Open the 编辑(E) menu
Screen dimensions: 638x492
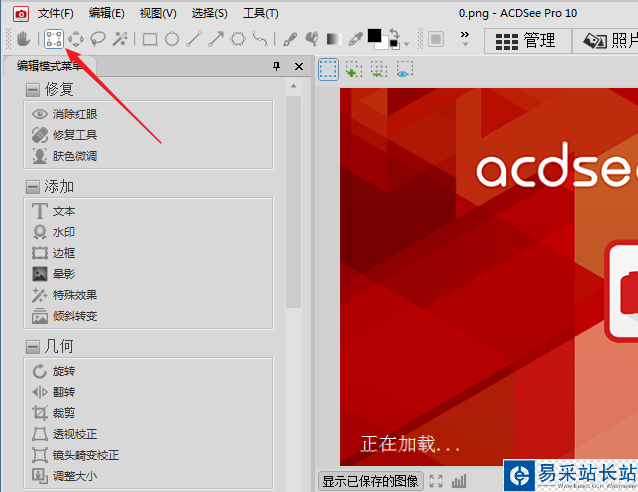pos(106,13)
